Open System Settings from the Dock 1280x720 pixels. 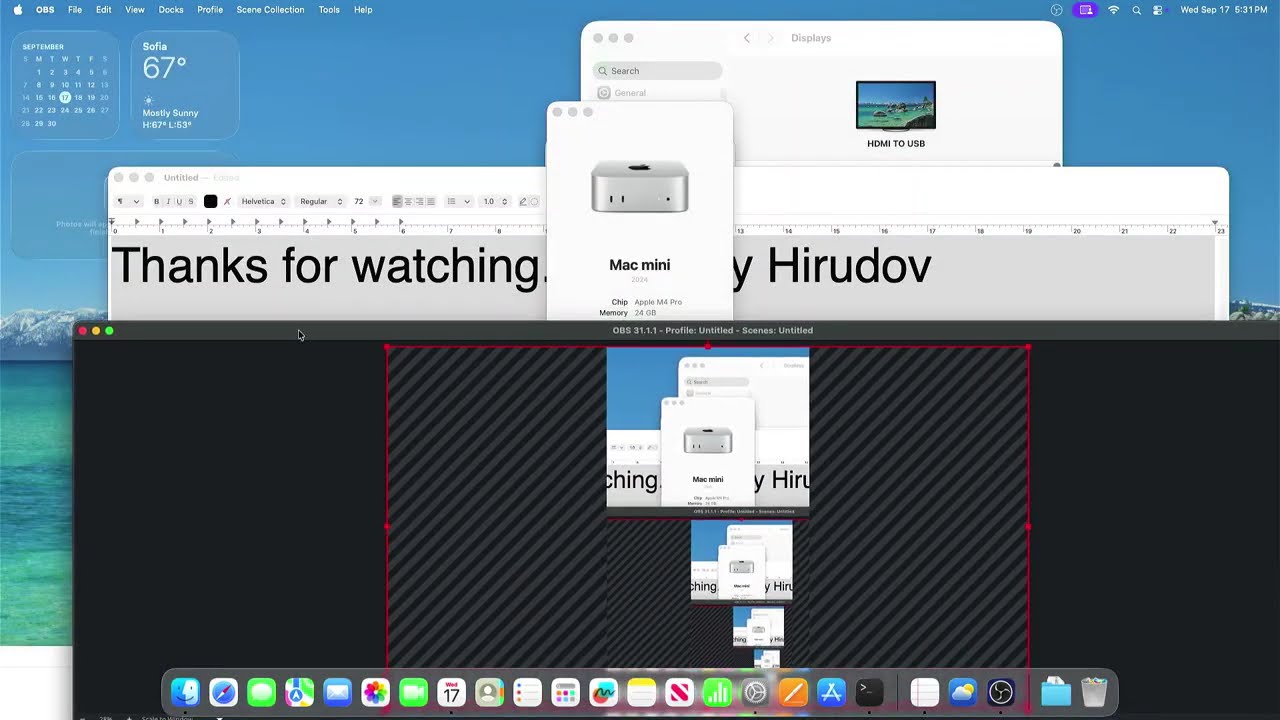(x=755, y=692)
